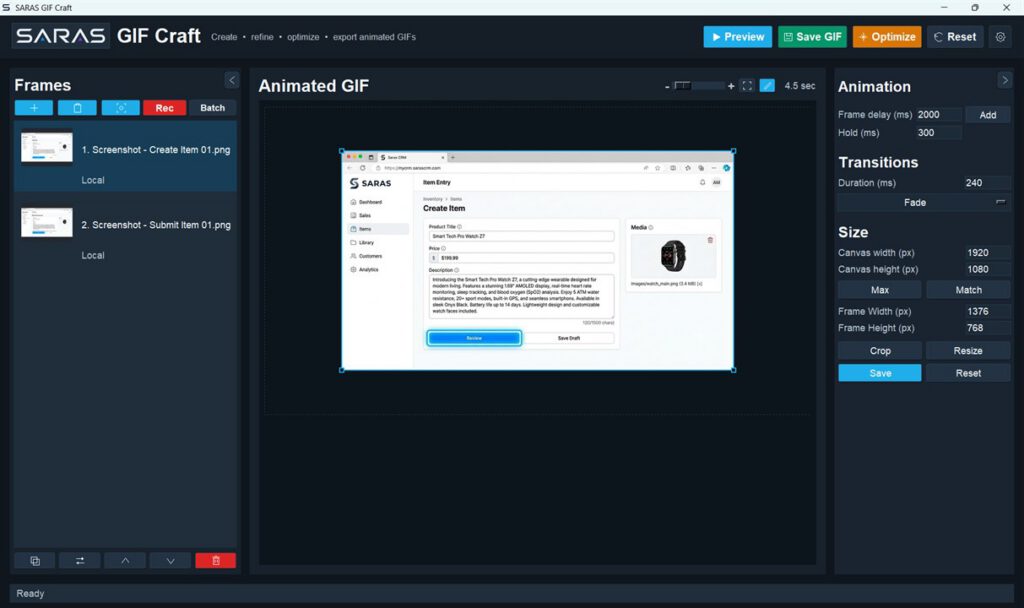
Task: Click the blue Save button in Size section
Action: click(880, 373)
